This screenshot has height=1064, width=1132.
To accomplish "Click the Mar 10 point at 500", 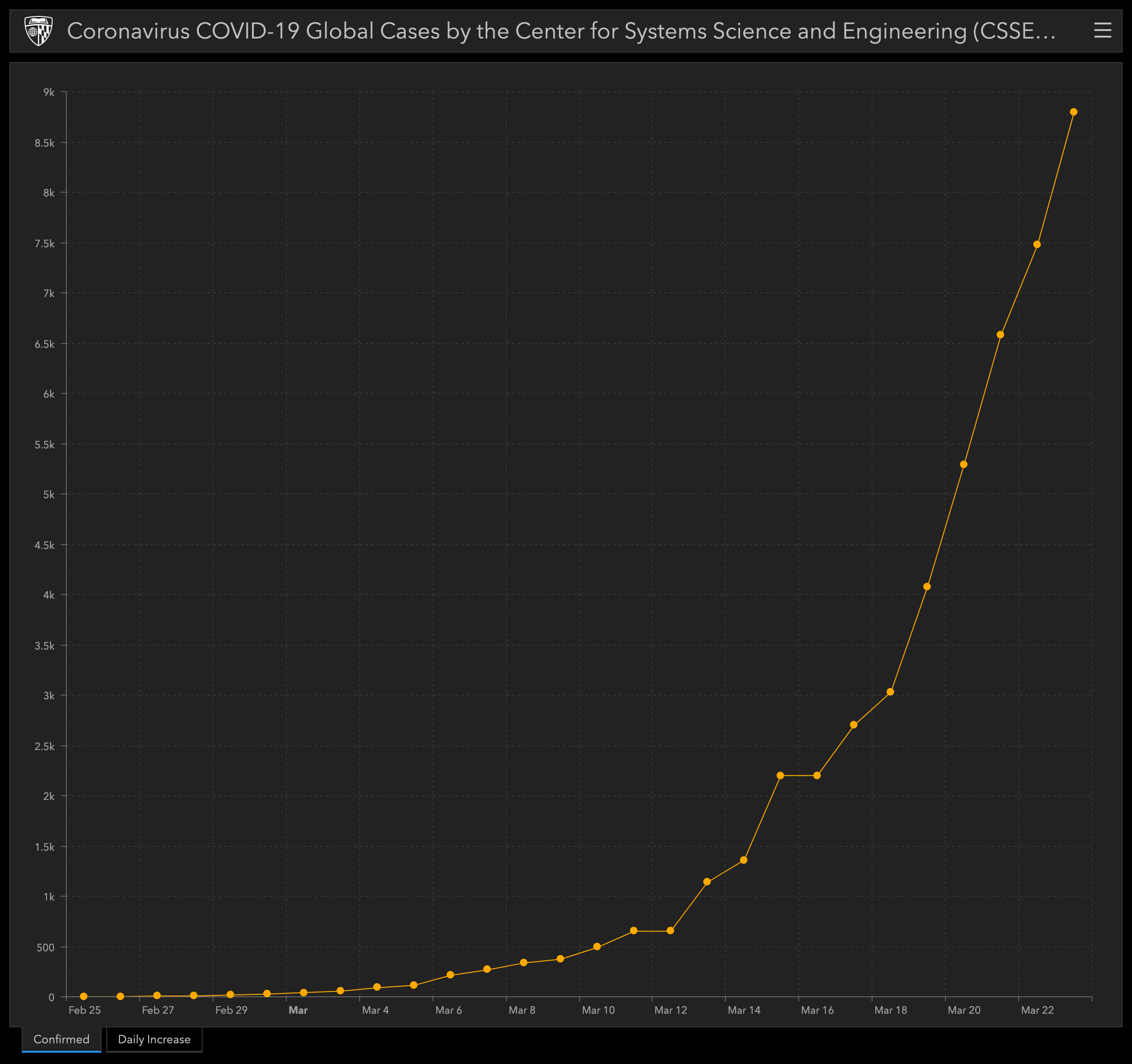I will tap(597, 947).
